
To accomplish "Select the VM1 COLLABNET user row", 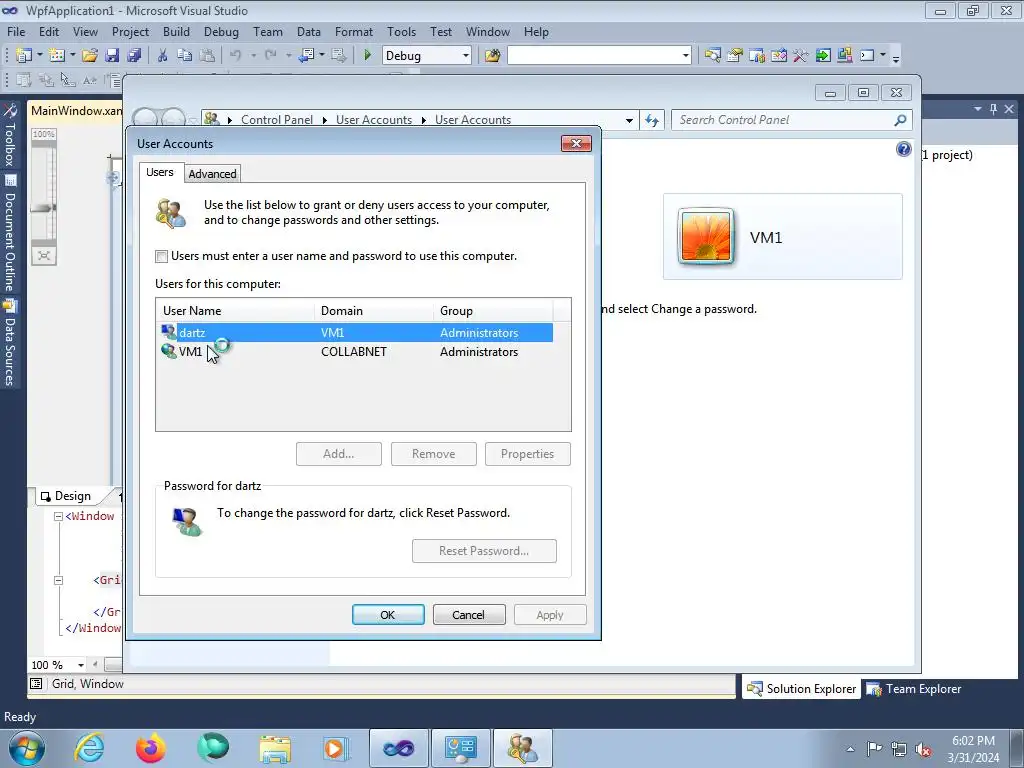I will tap(356, 352).
